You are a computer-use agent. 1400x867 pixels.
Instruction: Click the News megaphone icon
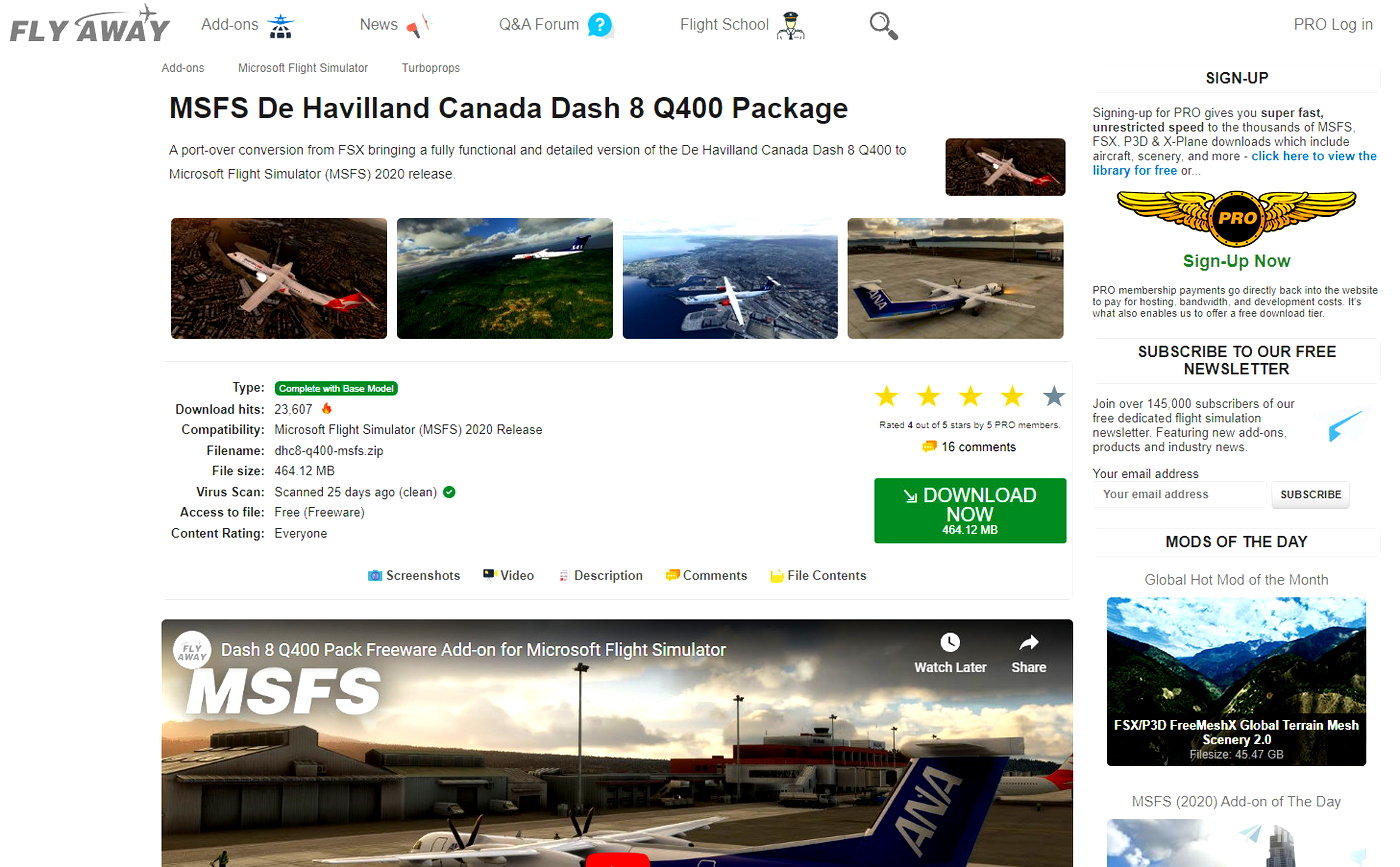coord(418,26)
